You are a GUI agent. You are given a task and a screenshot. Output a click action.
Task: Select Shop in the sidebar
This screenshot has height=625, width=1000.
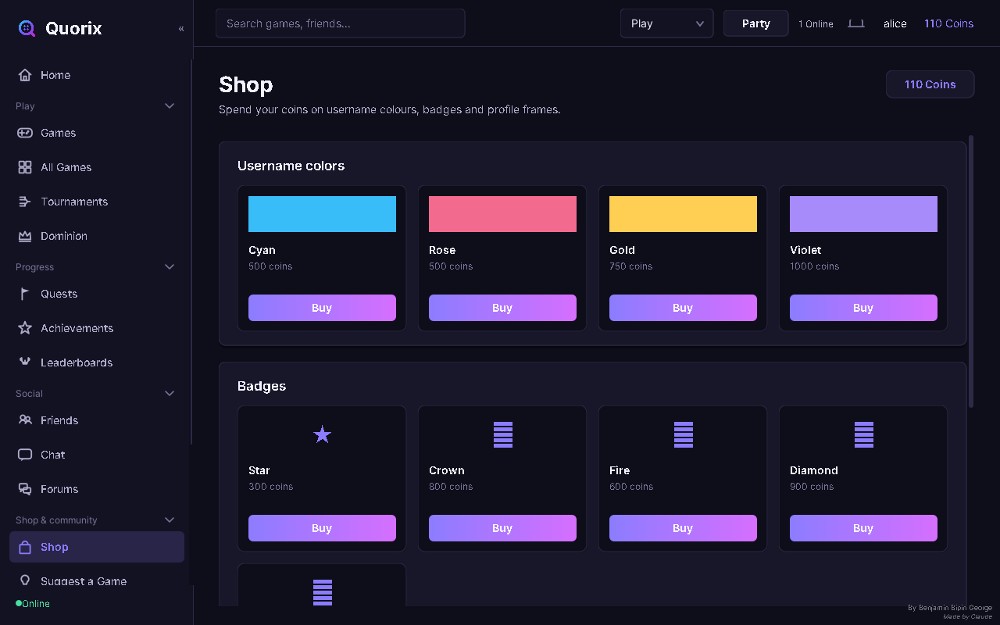(97, 547)
